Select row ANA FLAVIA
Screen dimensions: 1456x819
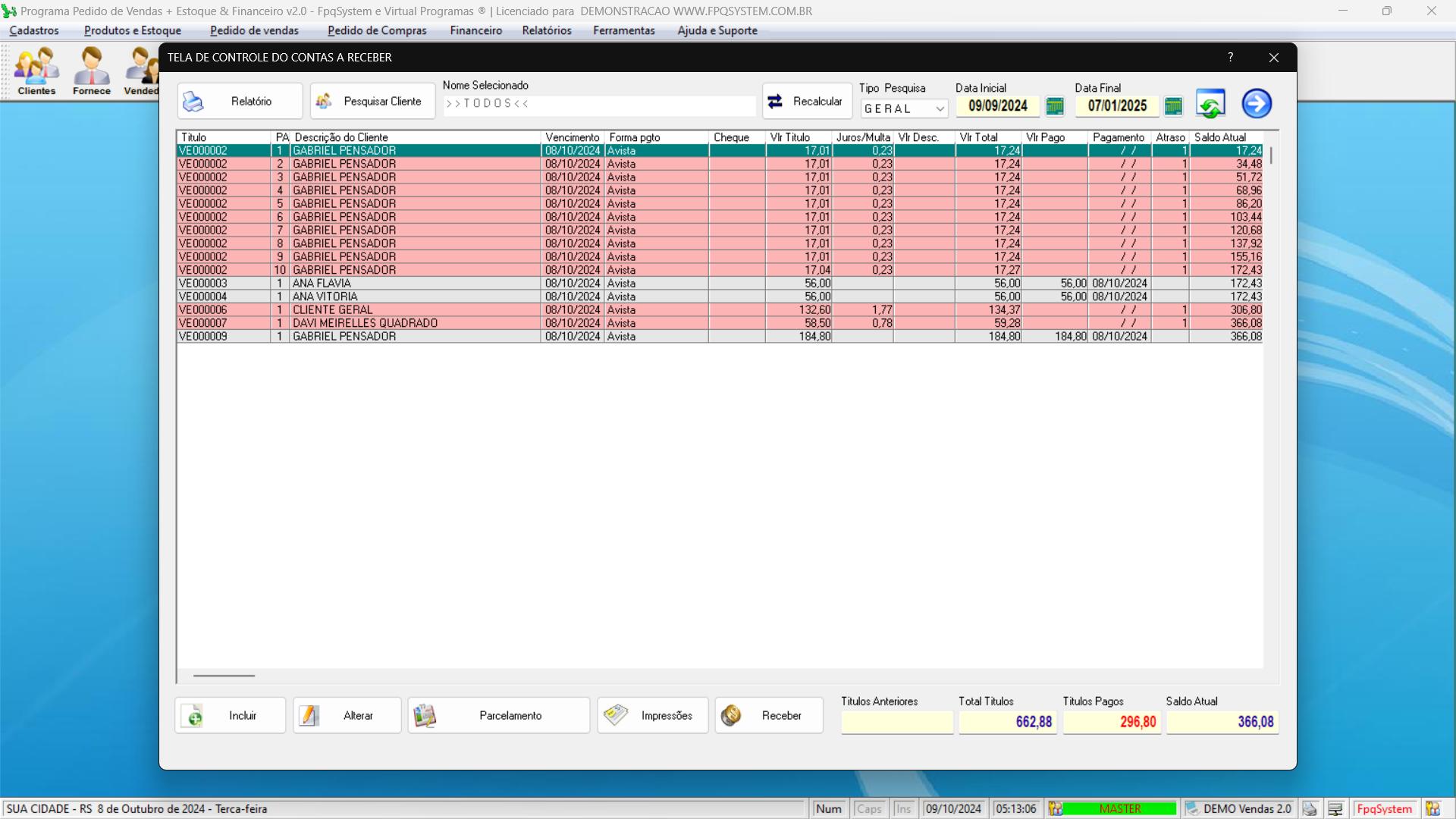720,284
